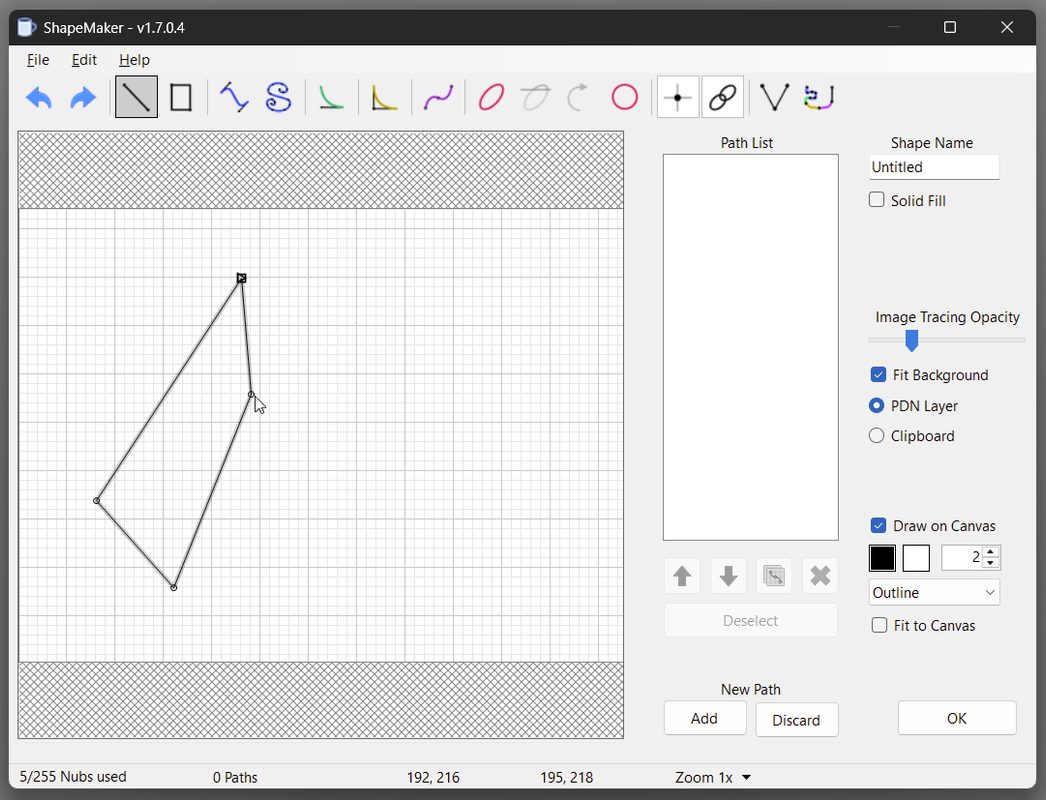Viewport: 1046px width, 800px height.
Task: Move selected path up in list
Action: coord(682,575)
